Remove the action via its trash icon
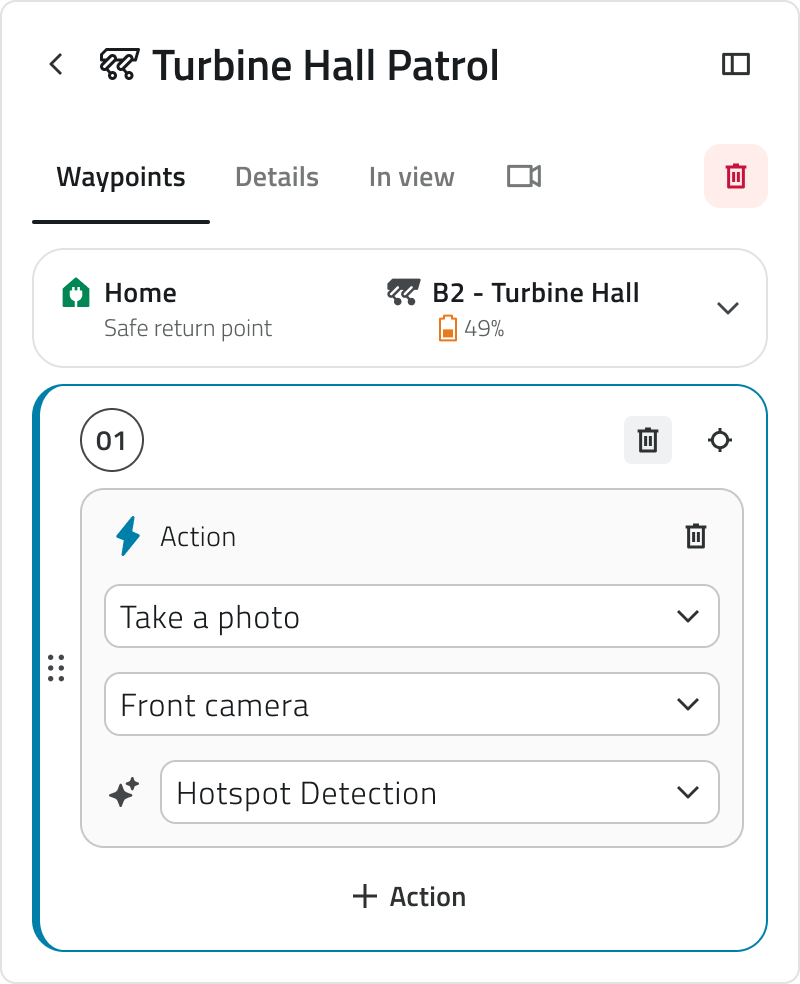This screenshot has width=800, height=984. (x=695, y=536)
